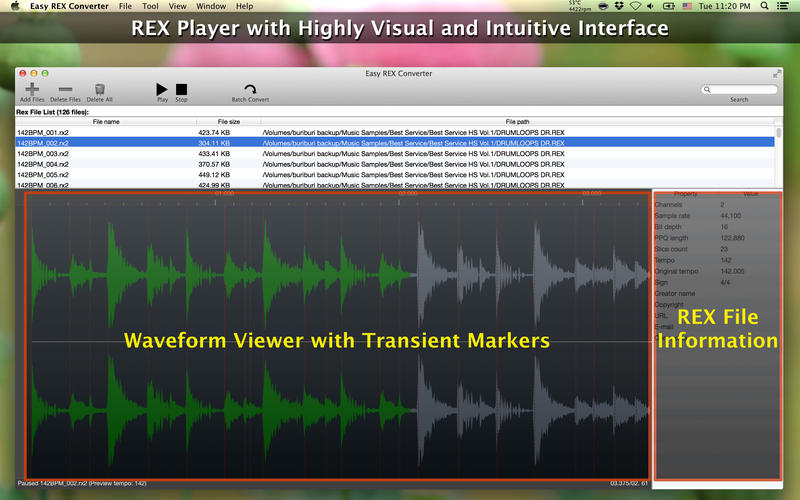800x500 pixels.
Task: Click the Channels property row
Action: point(717,205)
